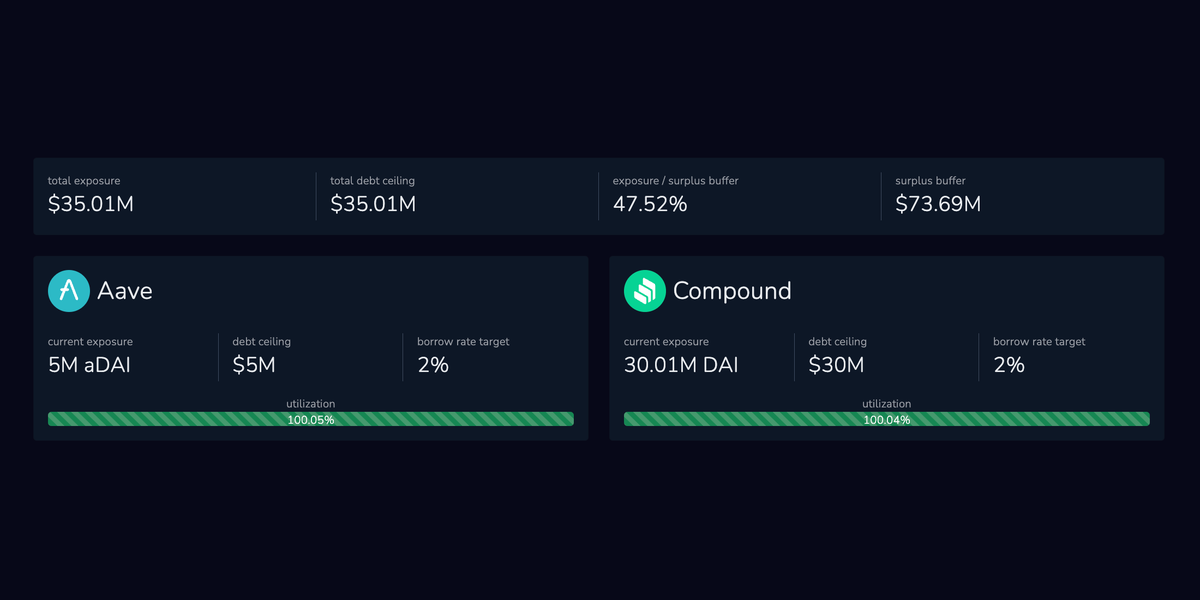Screen dimensions: 1200x600
Task: Click the Compound 'debt ceiling' label
Action: [x=838, y=342]
